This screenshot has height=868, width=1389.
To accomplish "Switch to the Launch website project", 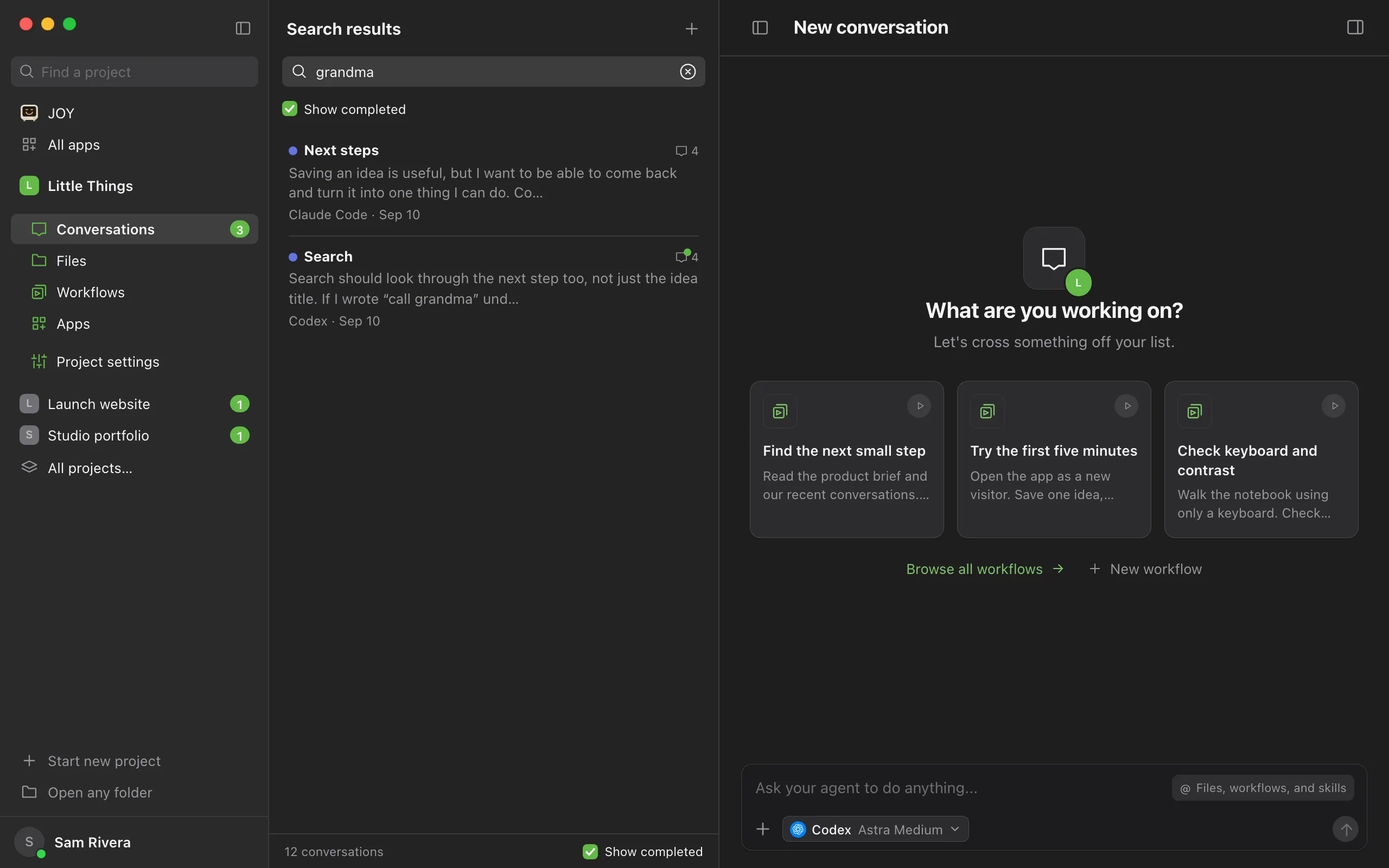I will [135, 404].
